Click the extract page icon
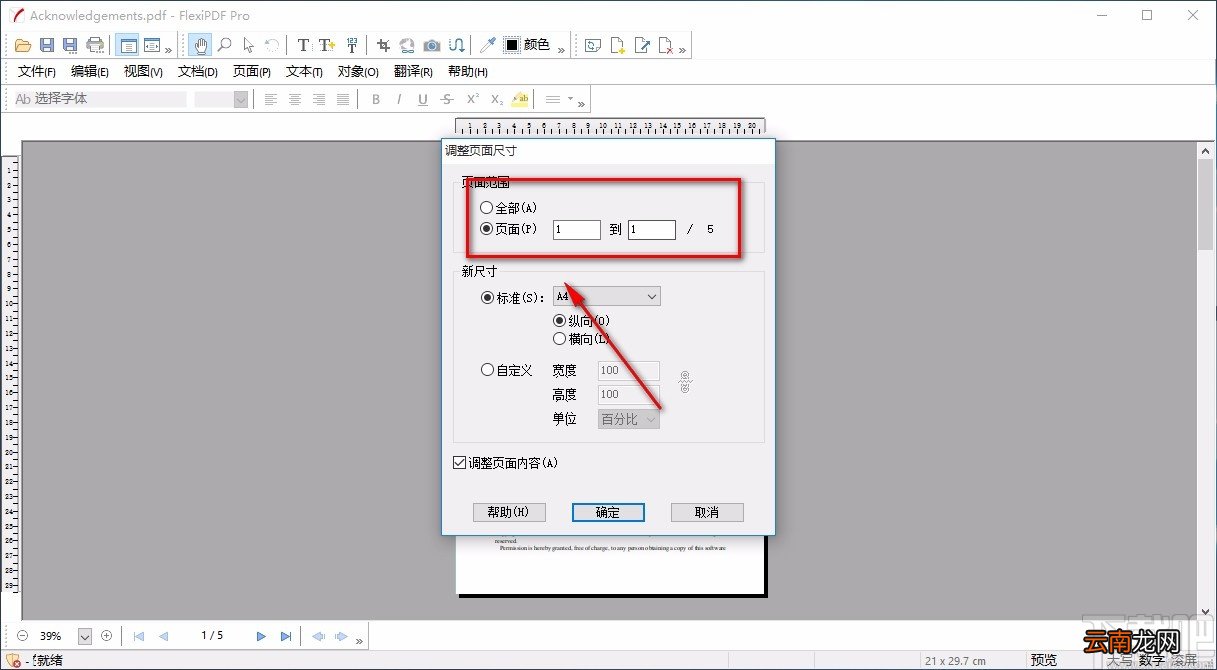The image size is (1217, 670). (x=642, y=45)
